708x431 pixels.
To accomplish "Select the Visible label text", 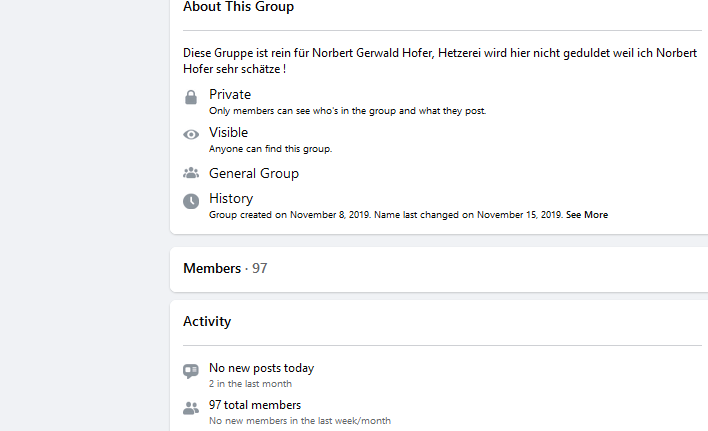I will point(228,132).
